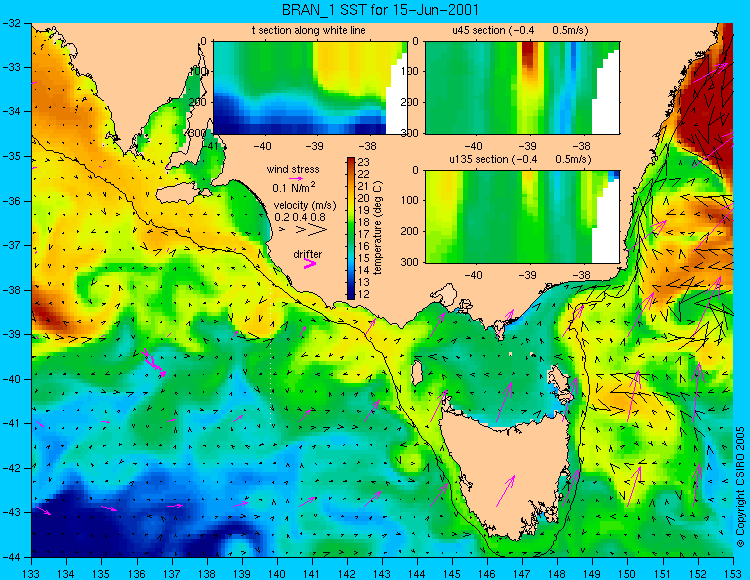750x580 pixels.
Task: Click the "Copyright CSIRO 2005" vertical text
Action: pos(740,487)
